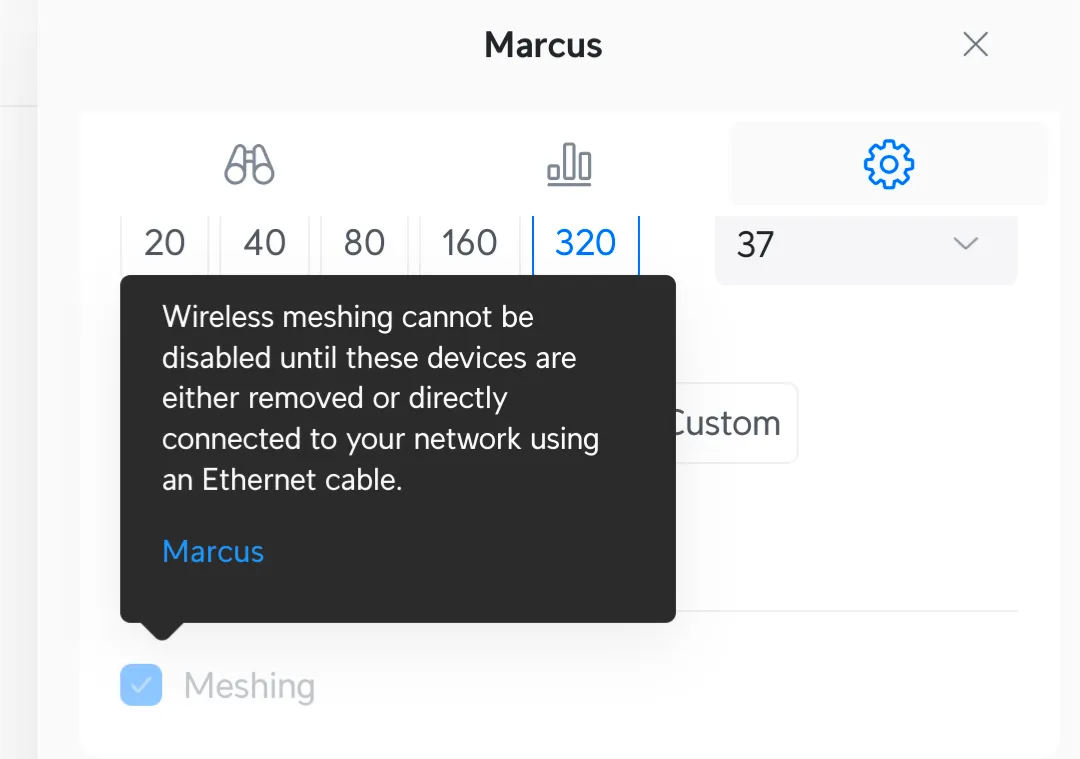Expand the chevron next to 37
Image resolution: width=1080 pixels, height=759 pixels.
pos(964,243)
